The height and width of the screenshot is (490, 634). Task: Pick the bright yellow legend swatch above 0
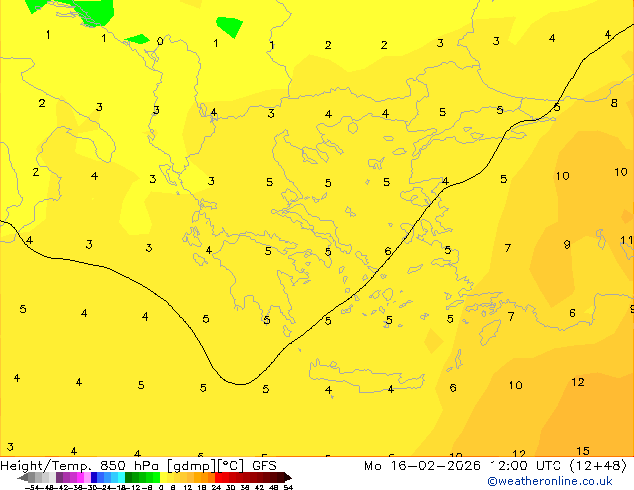[163, 477]
